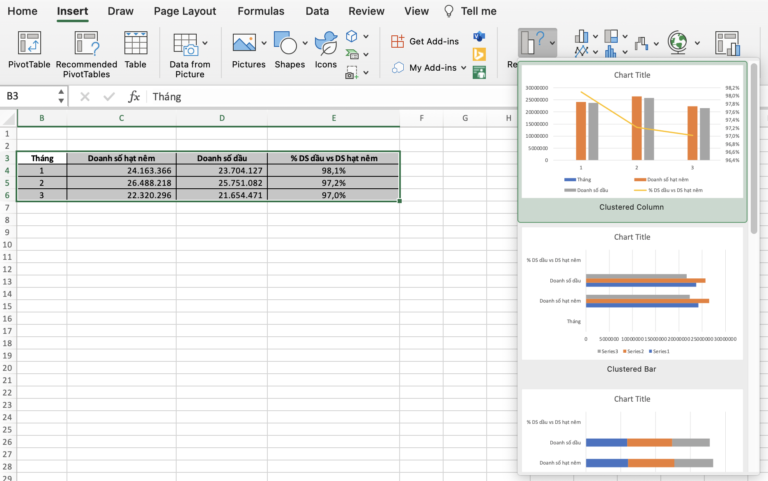Open the Pictures dropdown arrow
The image size is (768, 481).
point(265,43)
